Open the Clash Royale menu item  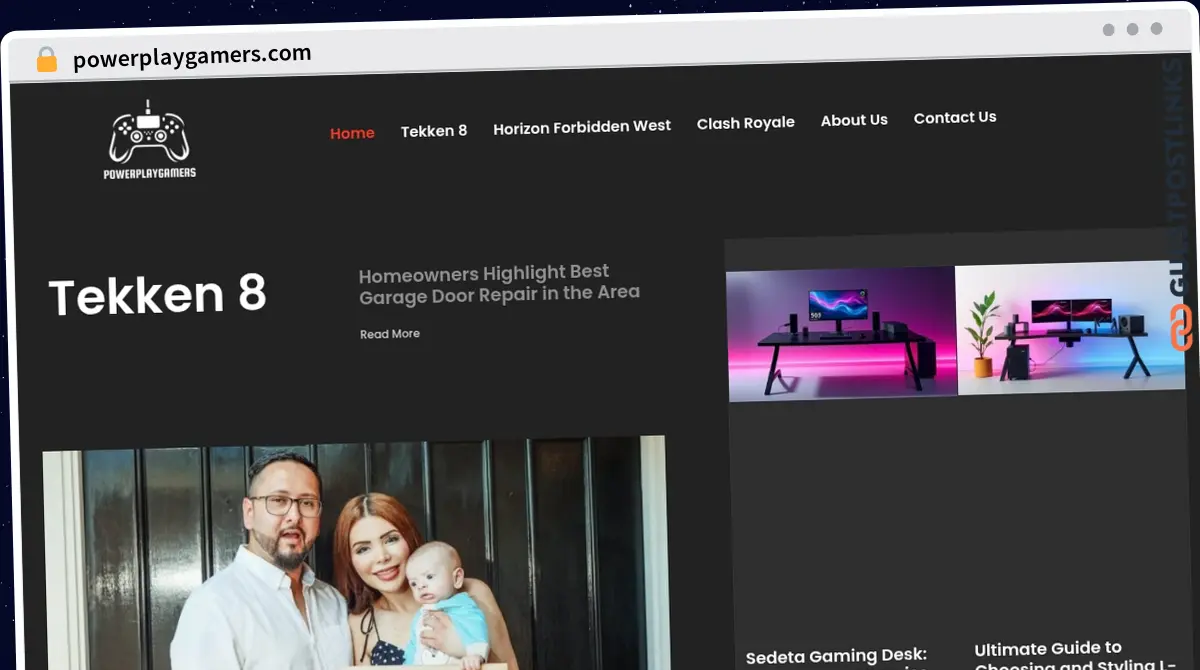coord(746,123)
